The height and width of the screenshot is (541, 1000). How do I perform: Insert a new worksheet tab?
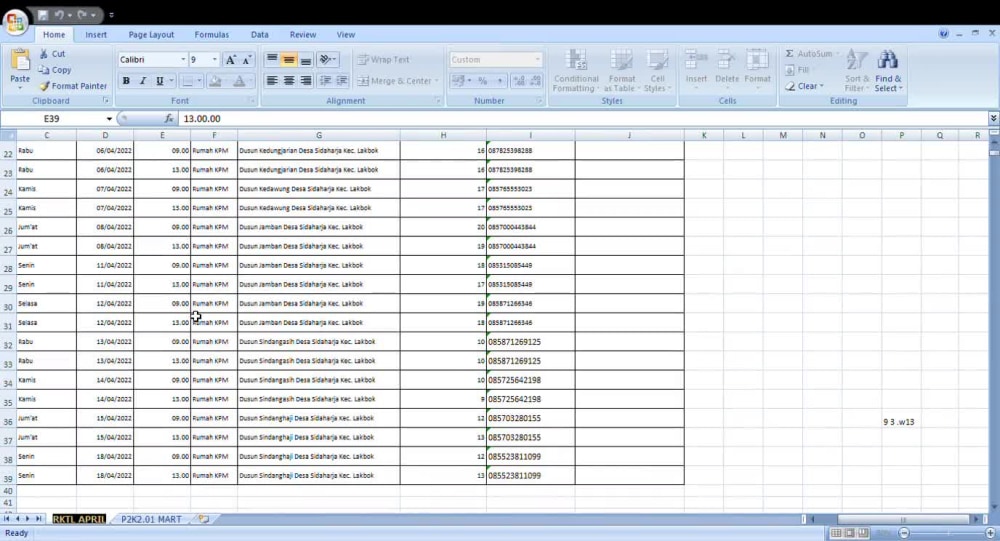203,519
